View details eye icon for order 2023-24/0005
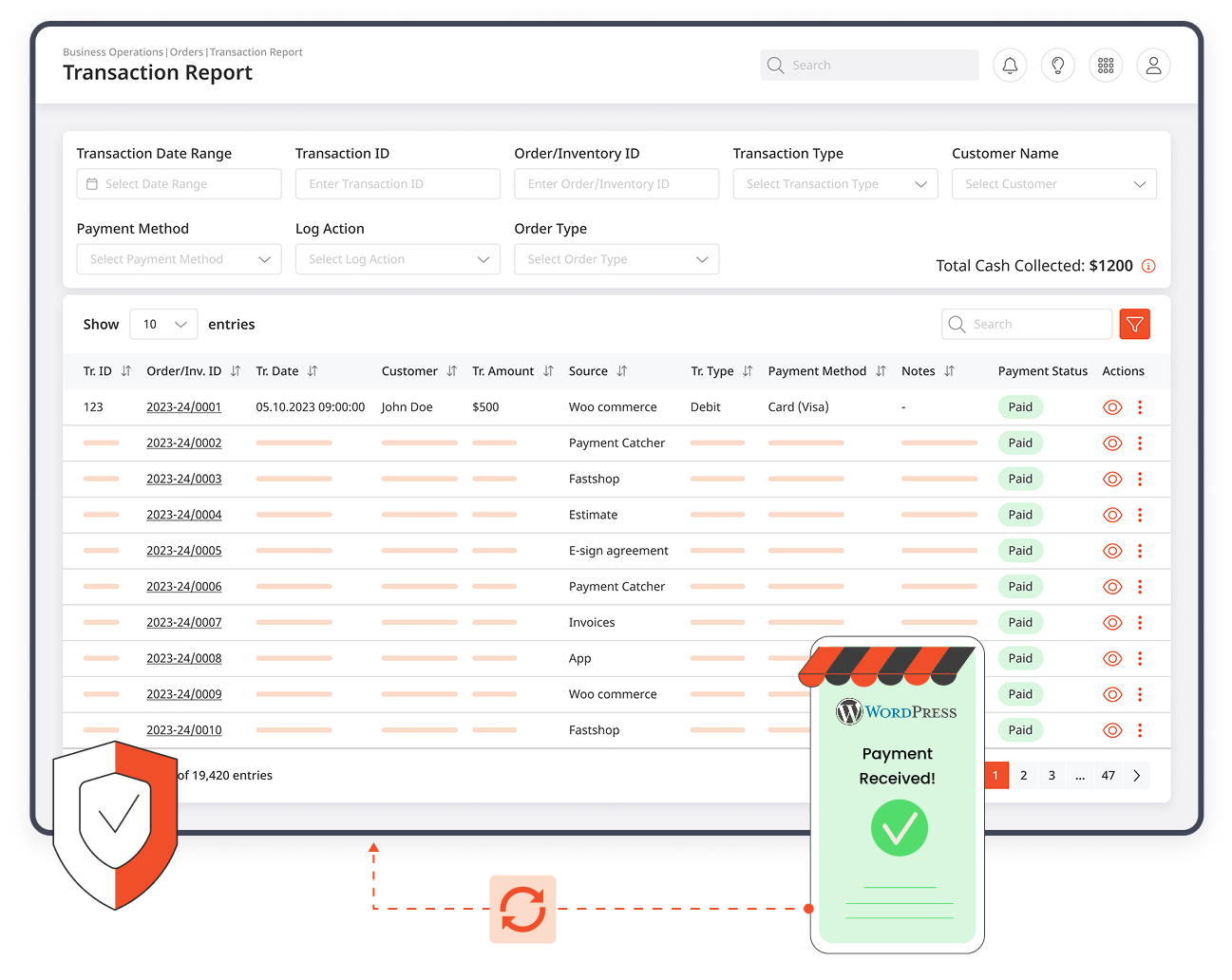The width and height of the screenshot is (1232, 980). click(1112, 551)
